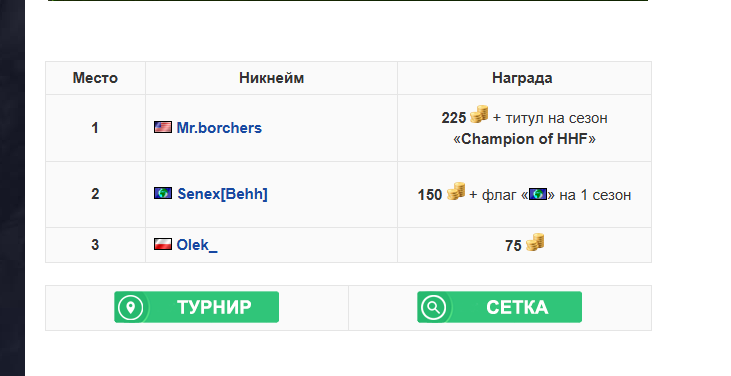Click the globe flag beside Senex[Behh]
This screenshot has height=376, width=731.
coord(163,193)
